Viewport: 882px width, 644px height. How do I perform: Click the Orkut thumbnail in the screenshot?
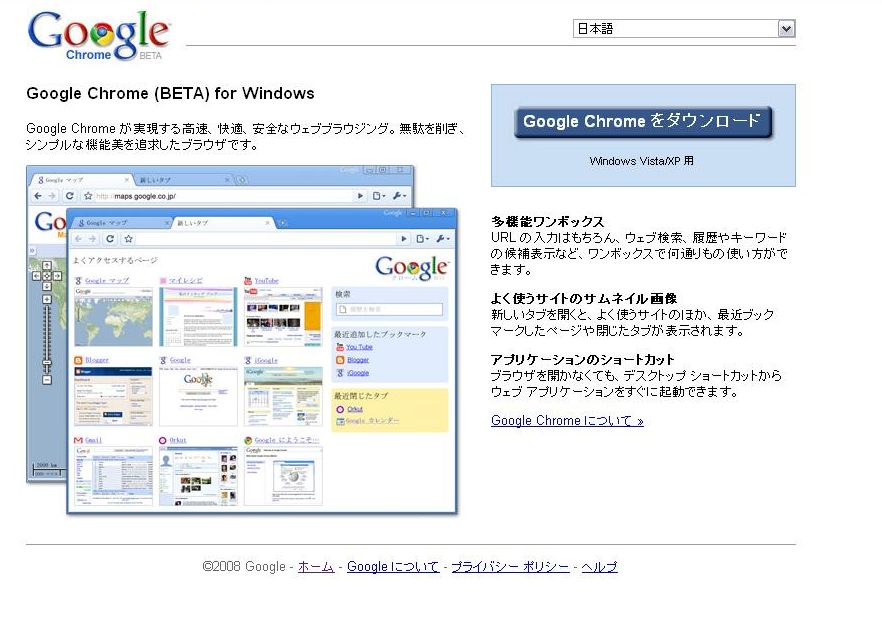pos(198,476)
